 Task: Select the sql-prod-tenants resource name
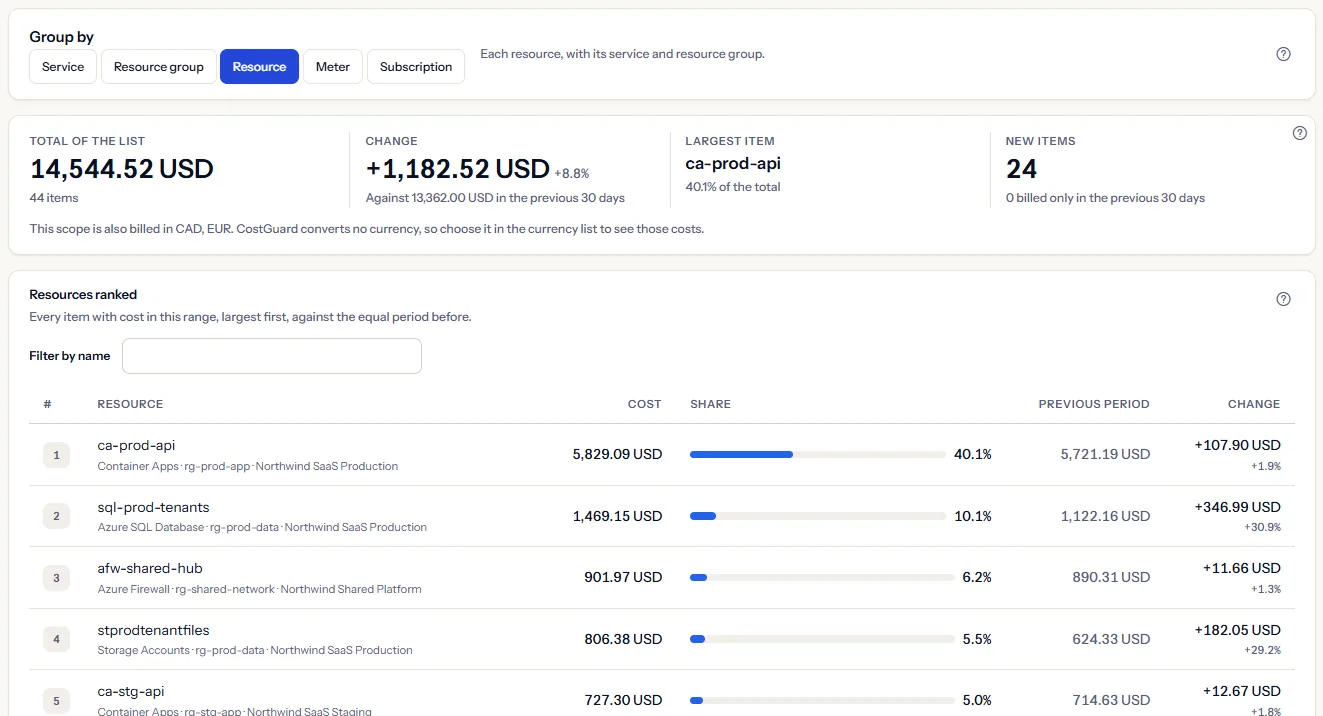pos(153,507)
